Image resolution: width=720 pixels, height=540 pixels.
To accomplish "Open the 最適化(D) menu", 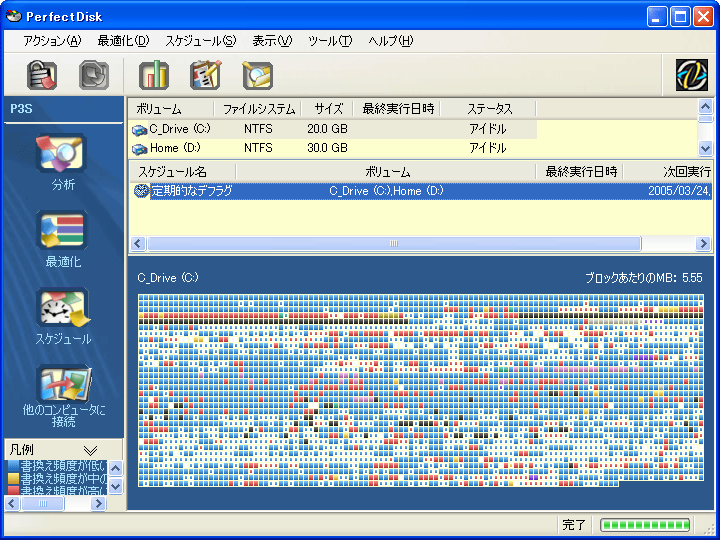I will [124, 41].
